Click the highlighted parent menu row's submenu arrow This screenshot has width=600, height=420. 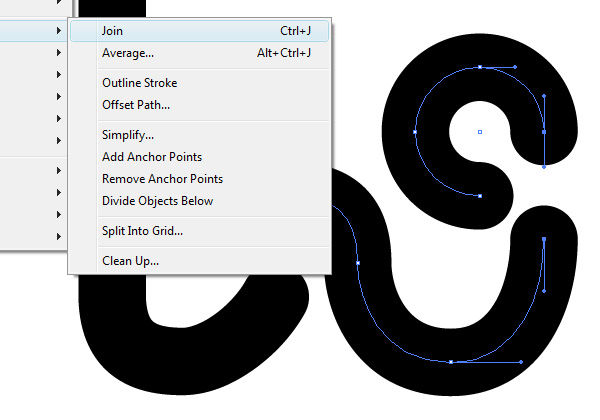click(59, 30)
